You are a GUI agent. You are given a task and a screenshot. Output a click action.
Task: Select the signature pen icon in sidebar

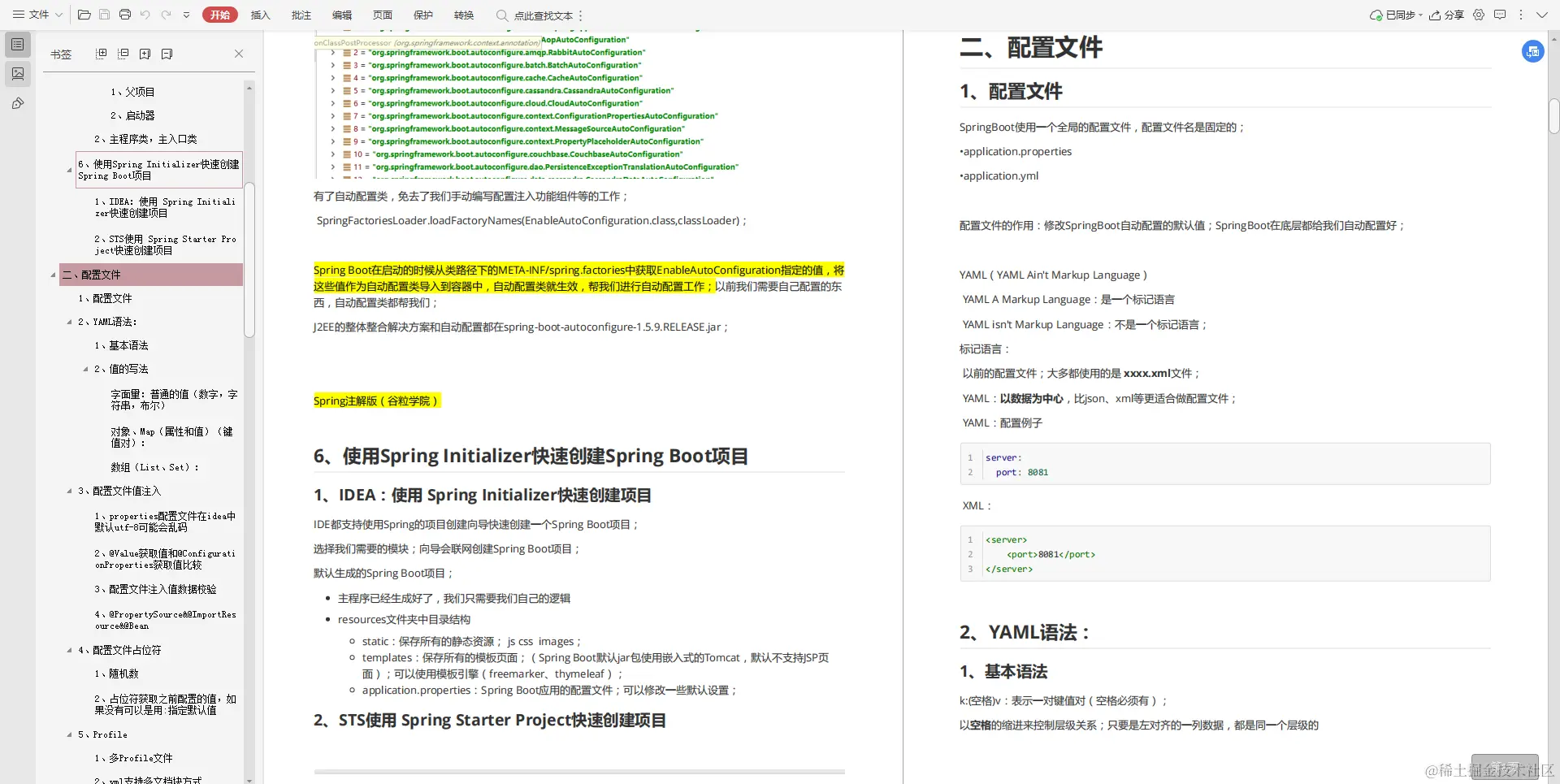tap(18, 104)
